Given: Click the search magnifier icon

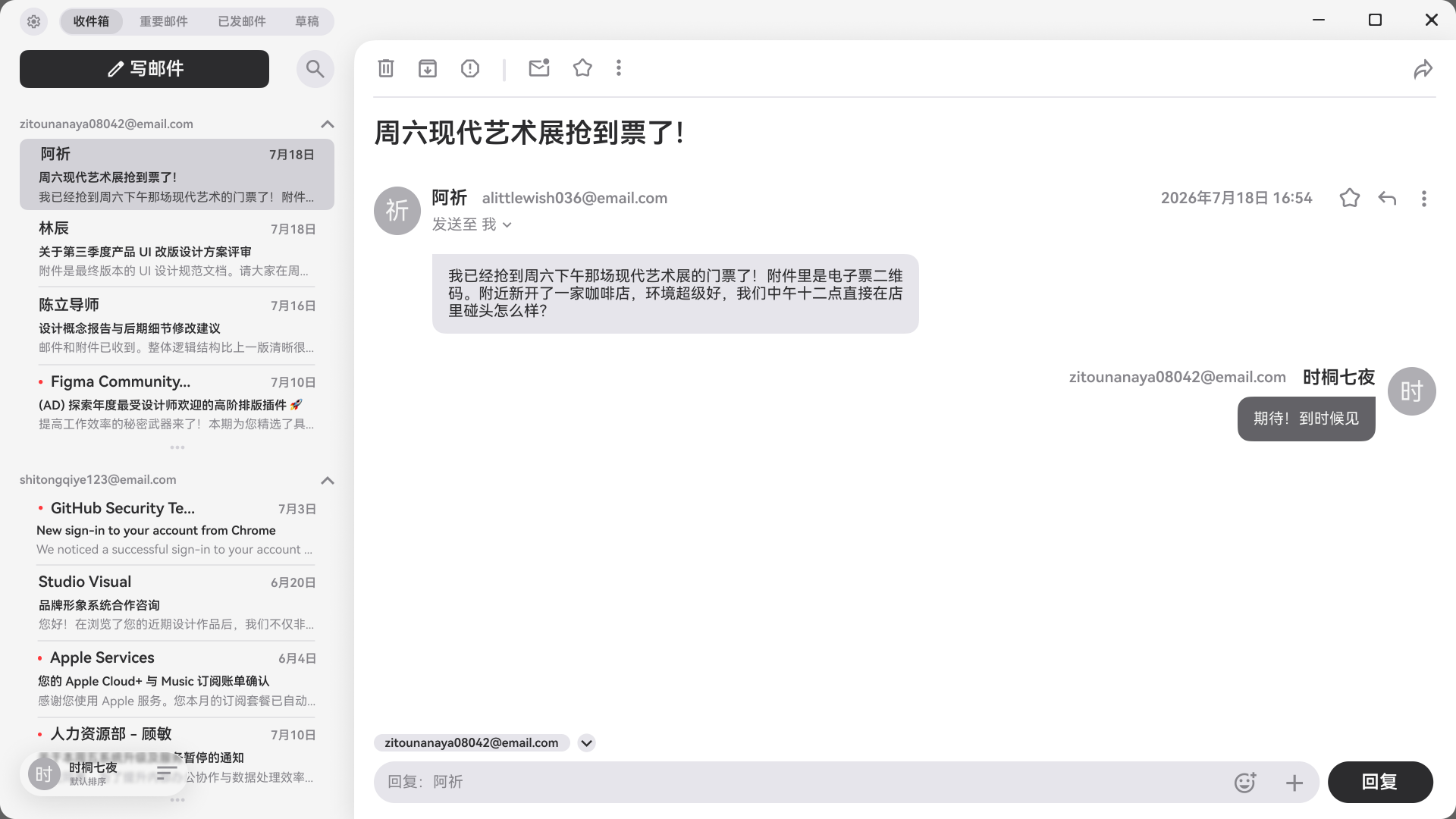Looking at the screenshot, I should 315,69.
